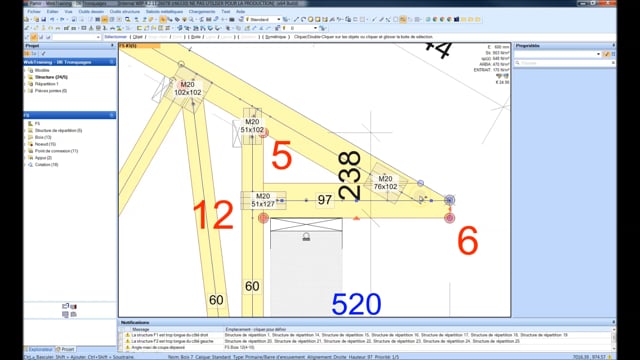This screenshot has width=640, height=360.
Task: Click the Modèle folder icon in project tree
Action: point(31,70)
